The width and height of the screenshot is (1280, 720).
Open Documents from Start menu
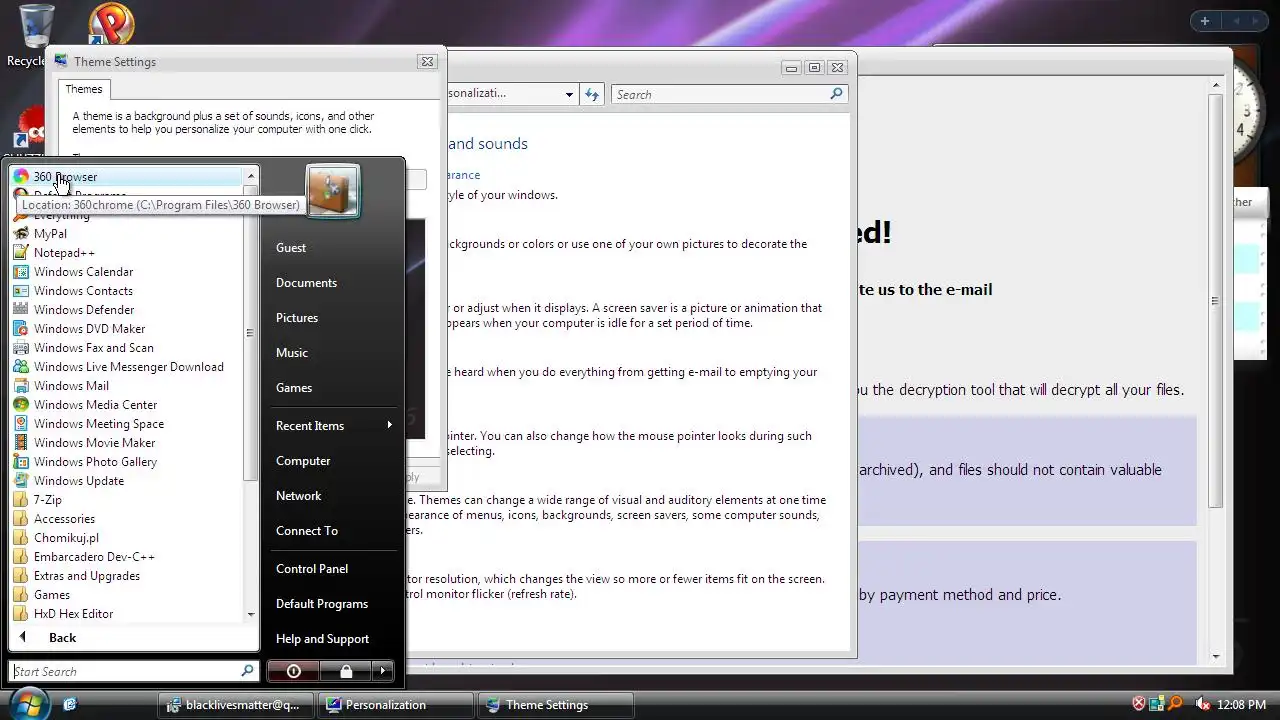coord(306,283)
